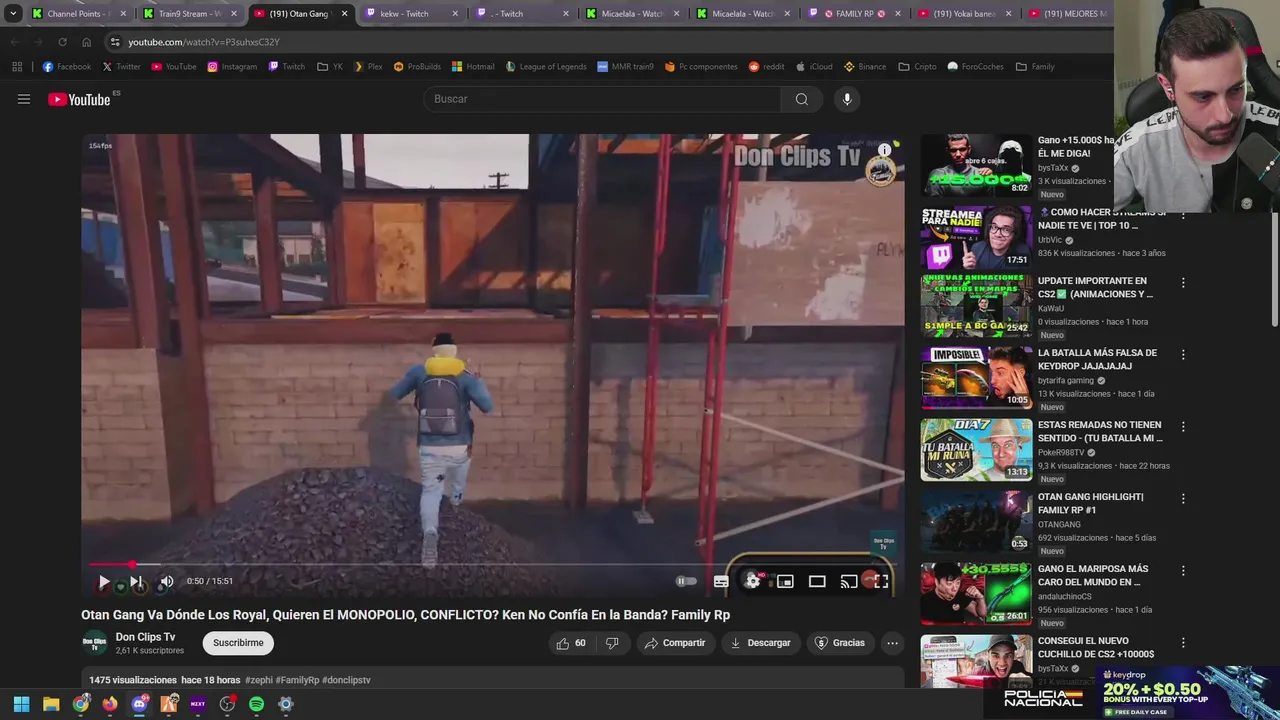The height and width of the screenshot is (720, 1280).
Task: Open Twitch bookmark
Action: pyautogui.click(x=286, y=67)
